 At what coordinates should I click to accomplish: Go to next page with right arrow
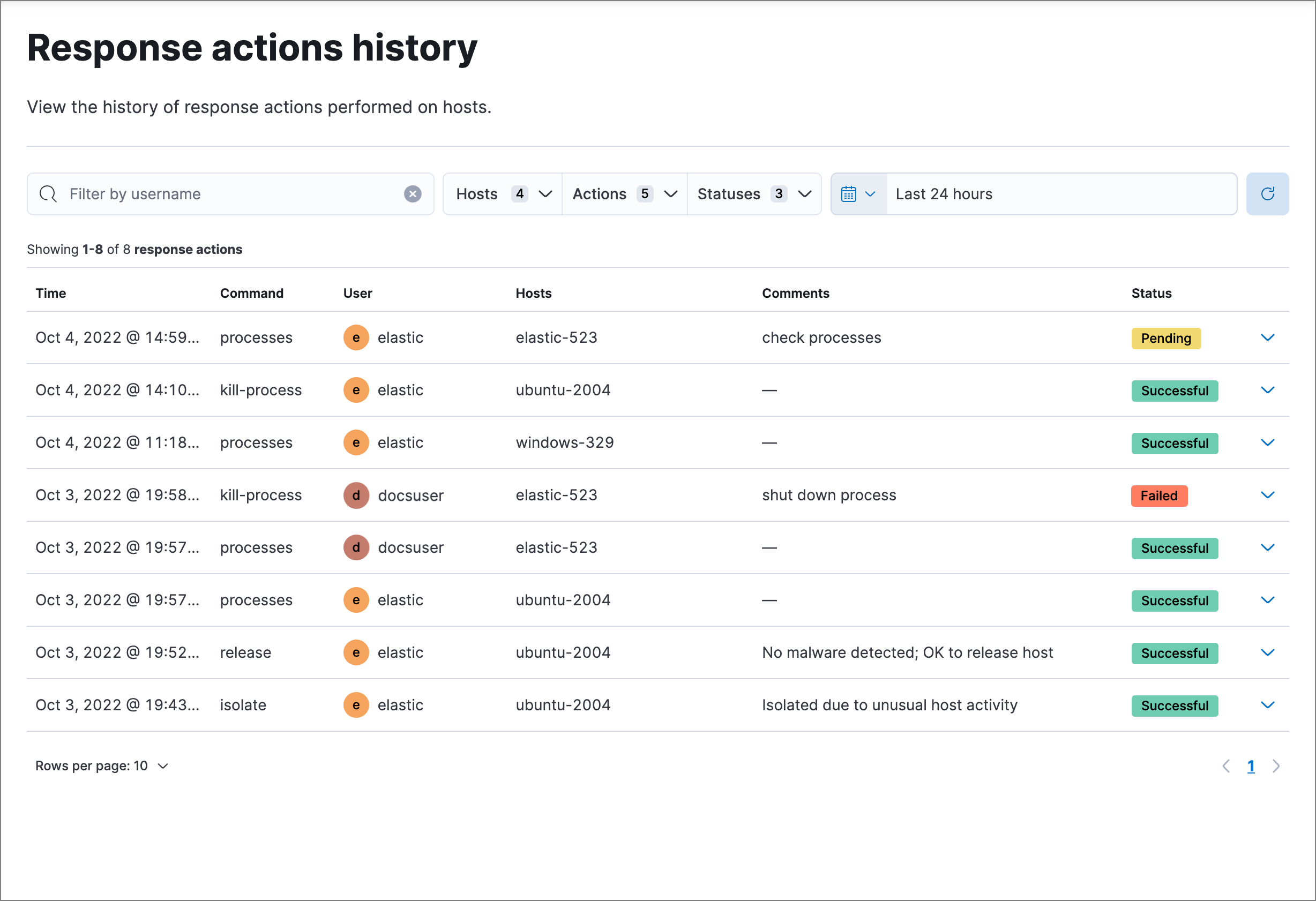[1276, 765]
